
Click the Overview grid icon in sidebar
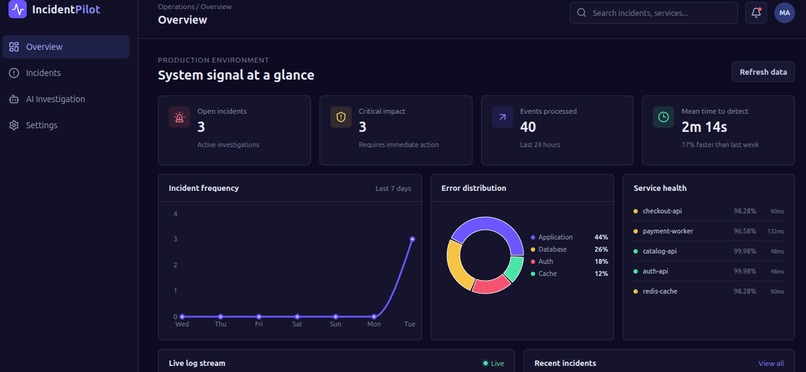click(14, 47)
